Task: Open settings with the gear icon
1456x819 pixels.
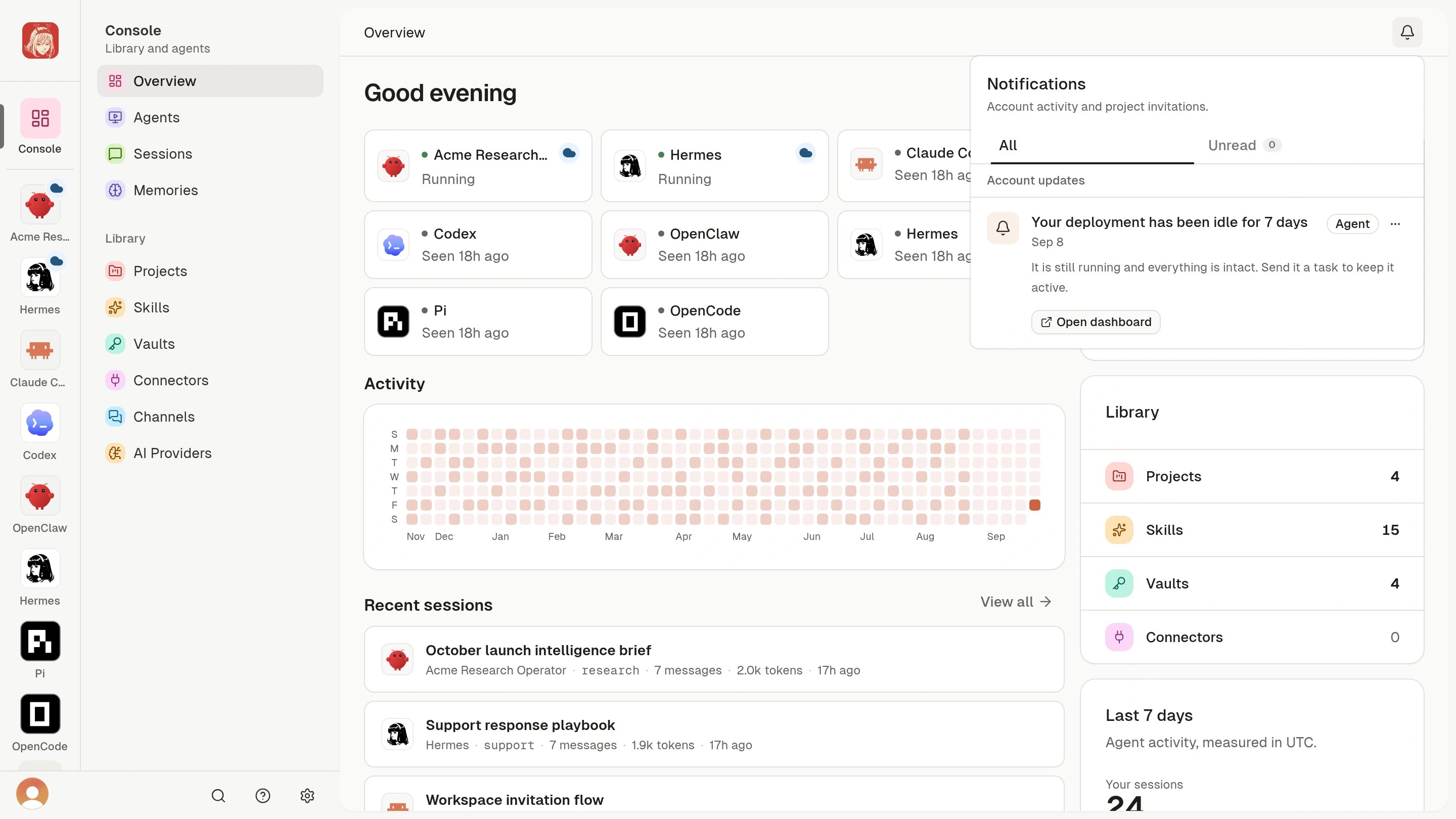Action: (307, 796)
